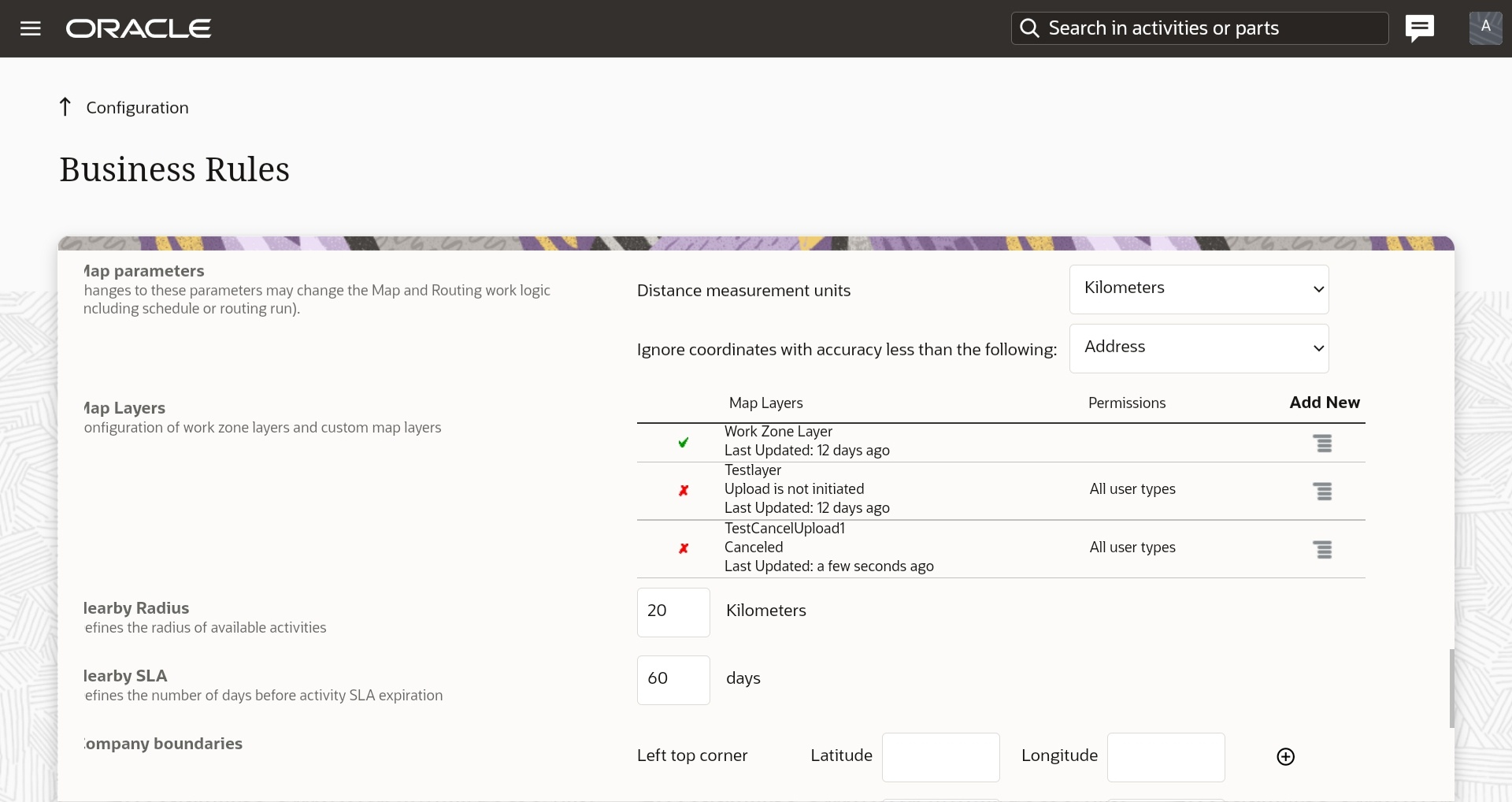The image size is (1512, 802).
Task: Click Testlayer 'All user types' permission
Action: click(x=1132, y=489)
